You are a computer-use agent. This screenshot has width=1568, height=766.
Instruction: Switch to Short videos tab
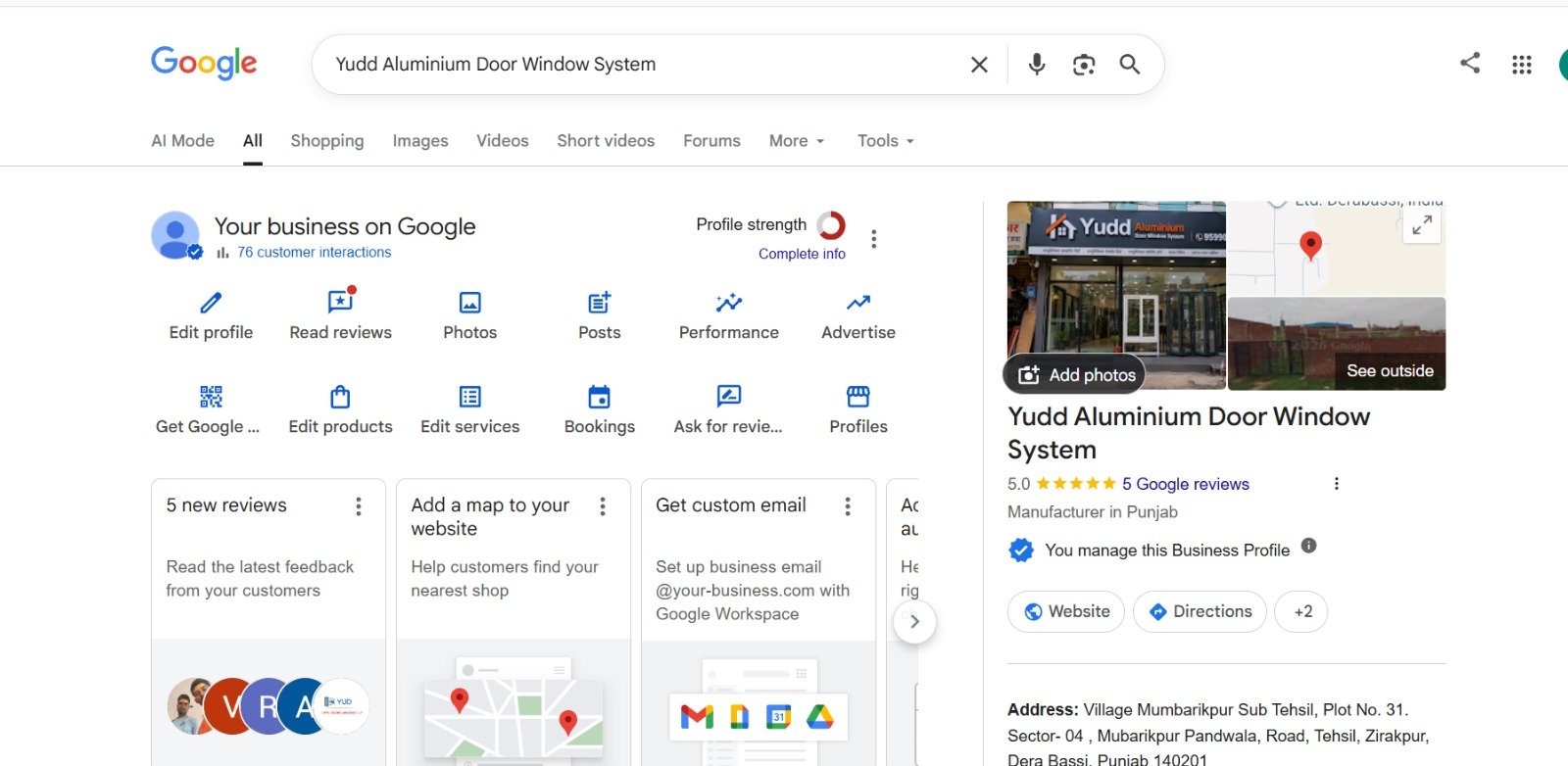point(606,141)
